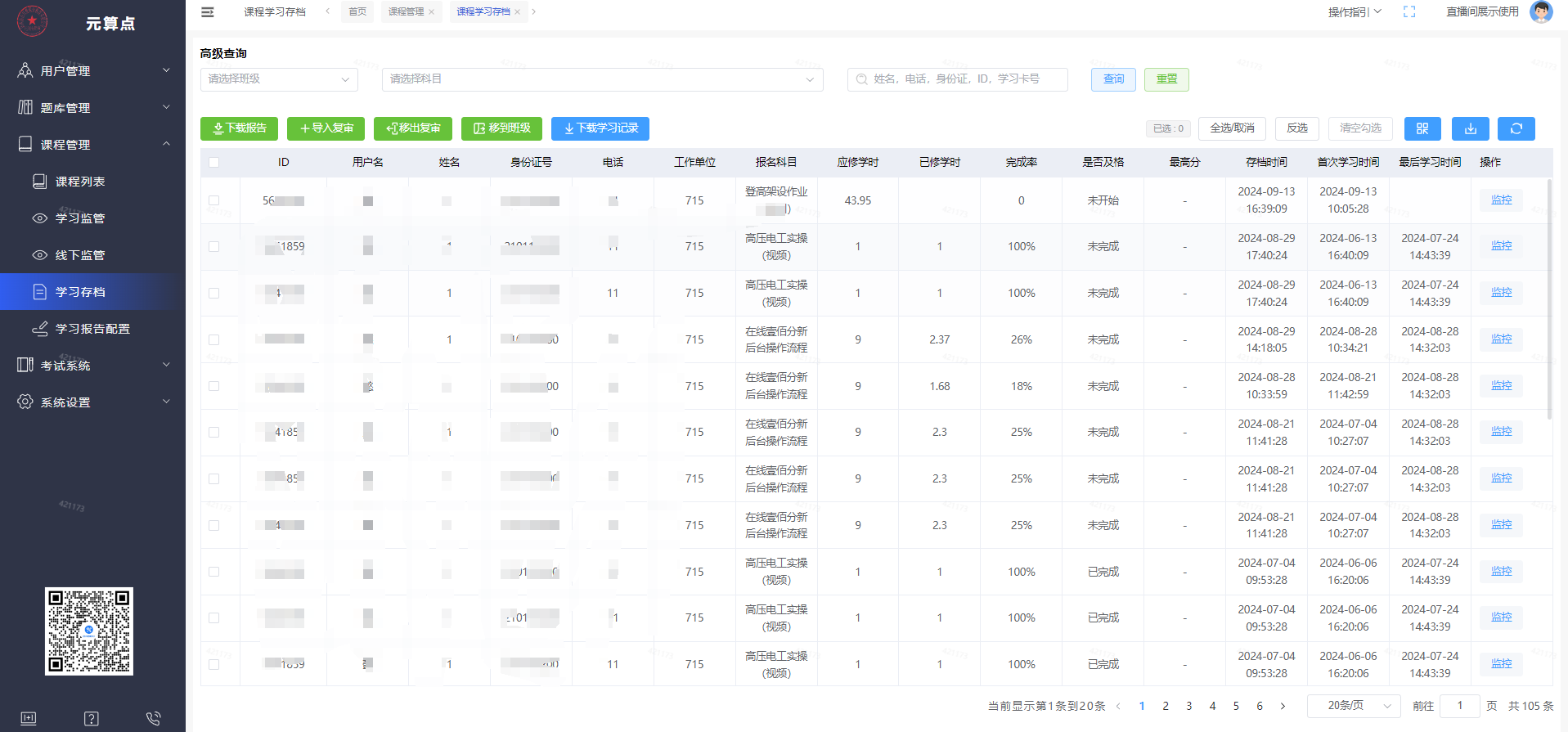Viewport: 1568px width, 732px height.
Task: Go to previous page arrow in pagination
Action: pyautogui.click(x=1118, y=706)
